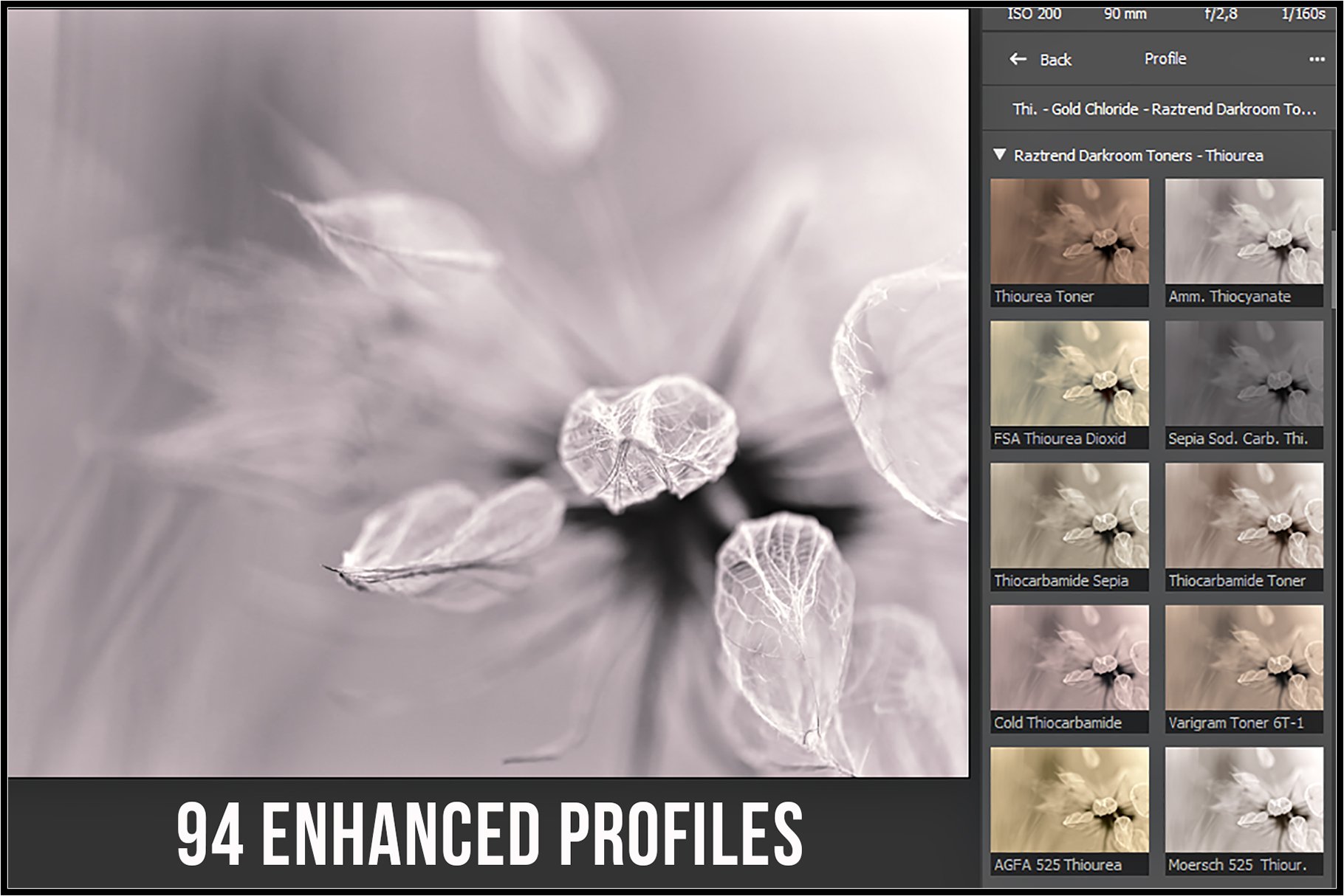This screenshot has height=896, width=1344.
Task: Select the Moersch 525 Thiour. profile
Action: 1244,811
